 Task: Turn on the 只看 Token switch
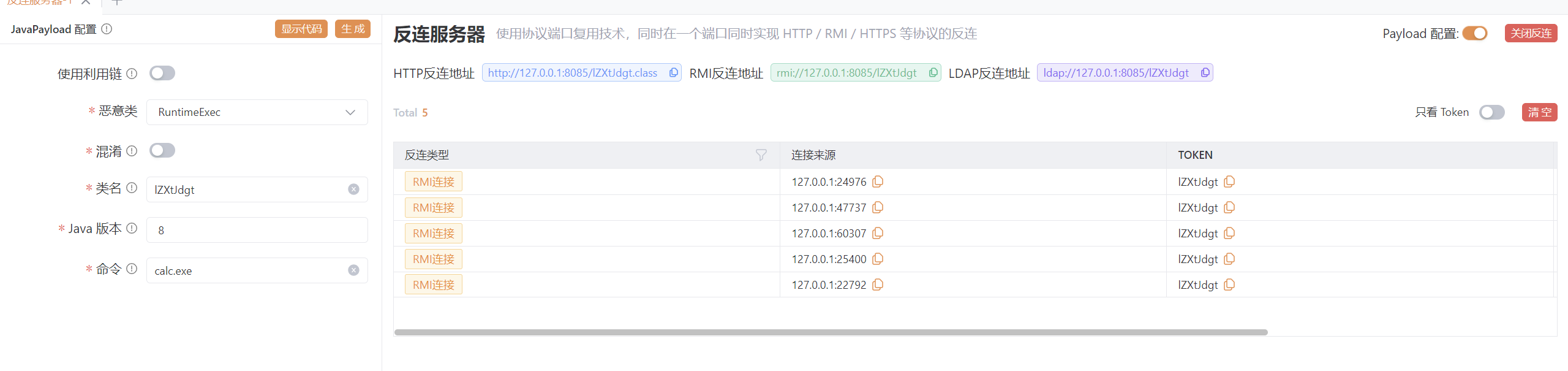click(x=1491, y=112)
